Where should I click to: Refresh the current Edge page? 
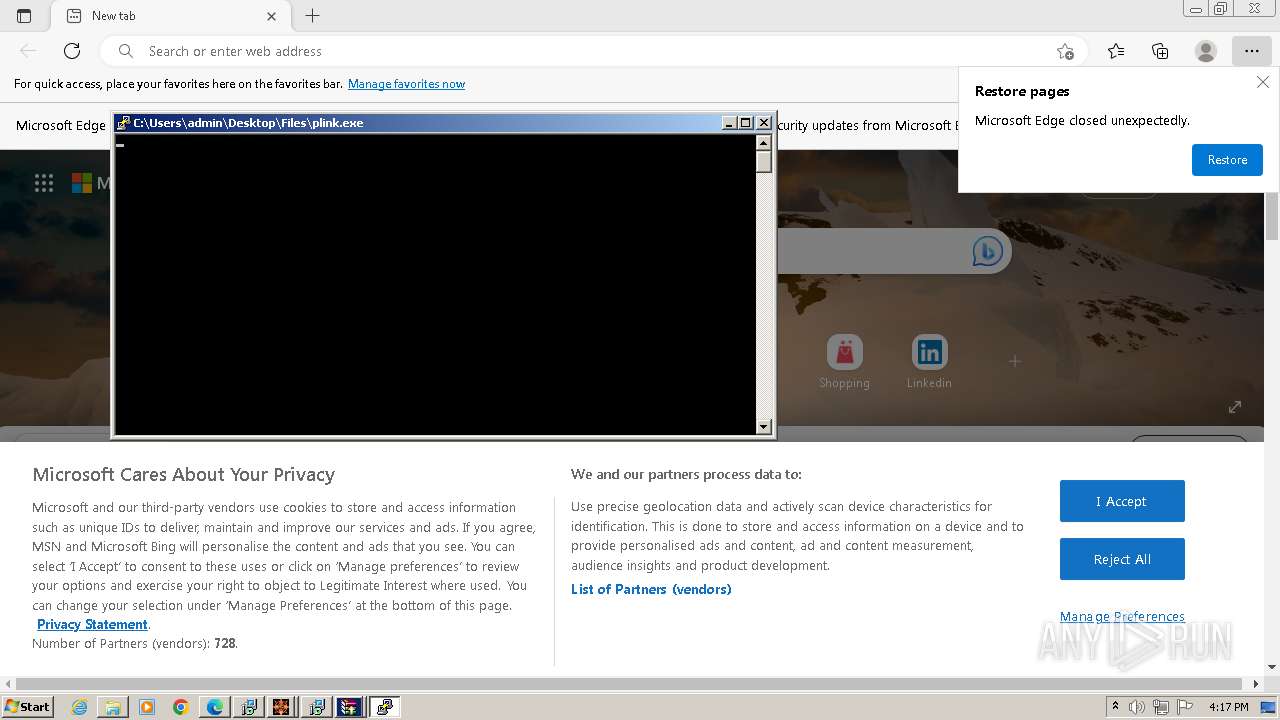[x=72, y=51]
